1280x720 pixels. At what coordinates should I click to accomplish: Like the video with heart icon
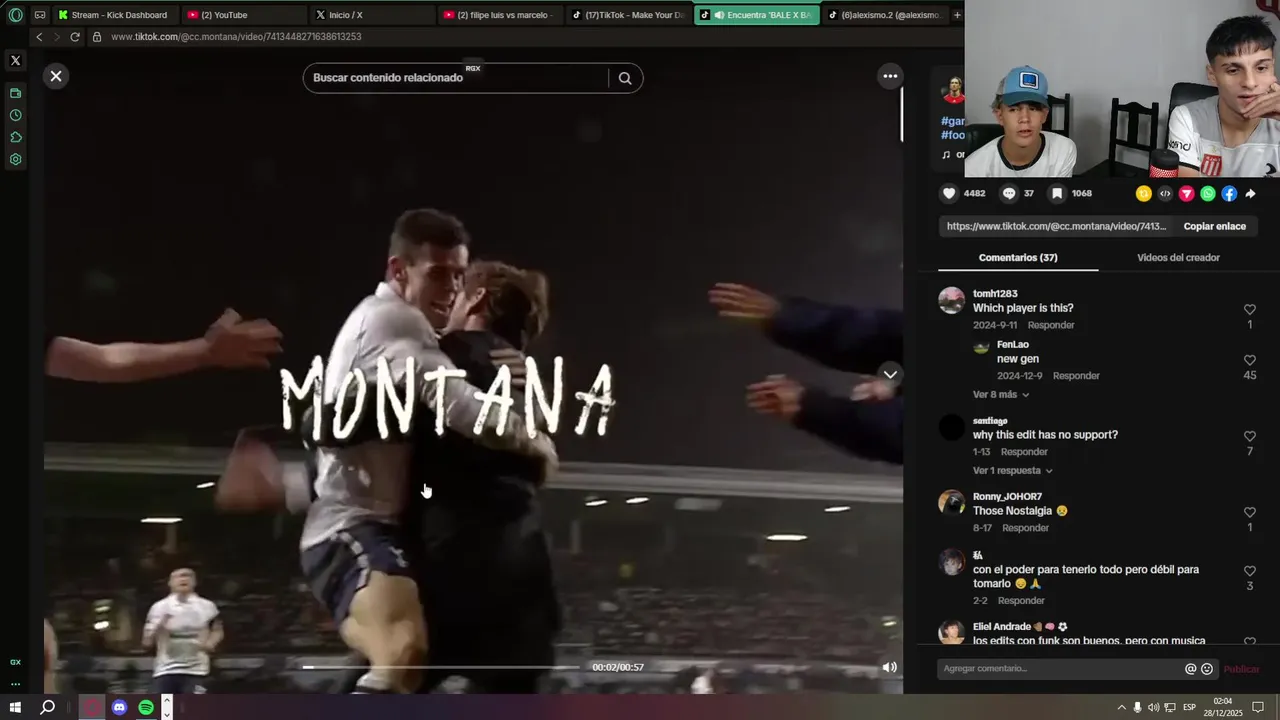(949, 193)
